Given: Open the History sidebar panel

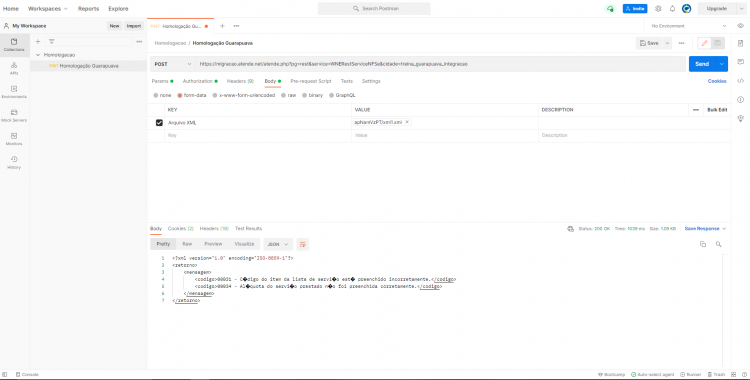Looking at the screenshot, I should click(14, 162).
